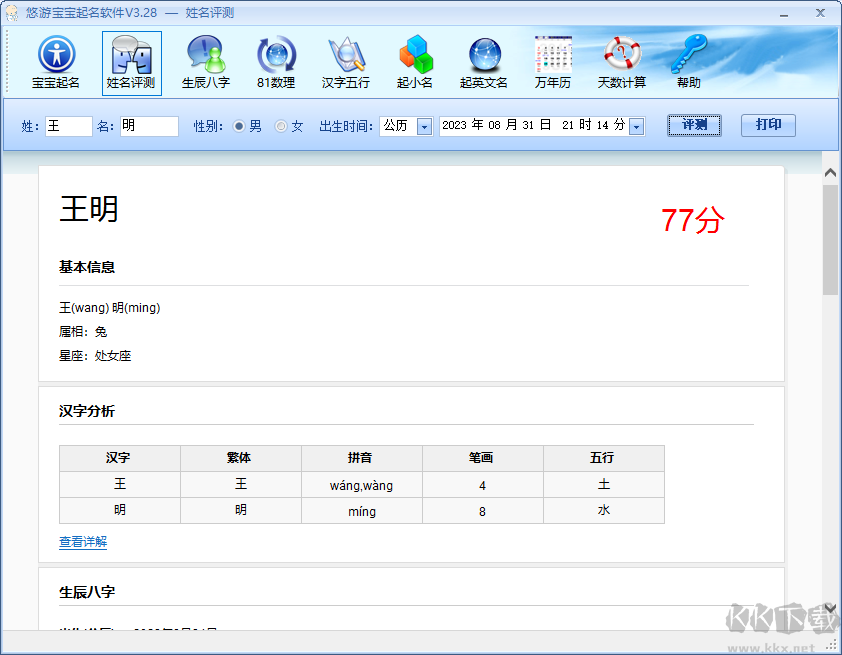
Task: Click the 81数理 icon
Action: [x=275, y=62]
